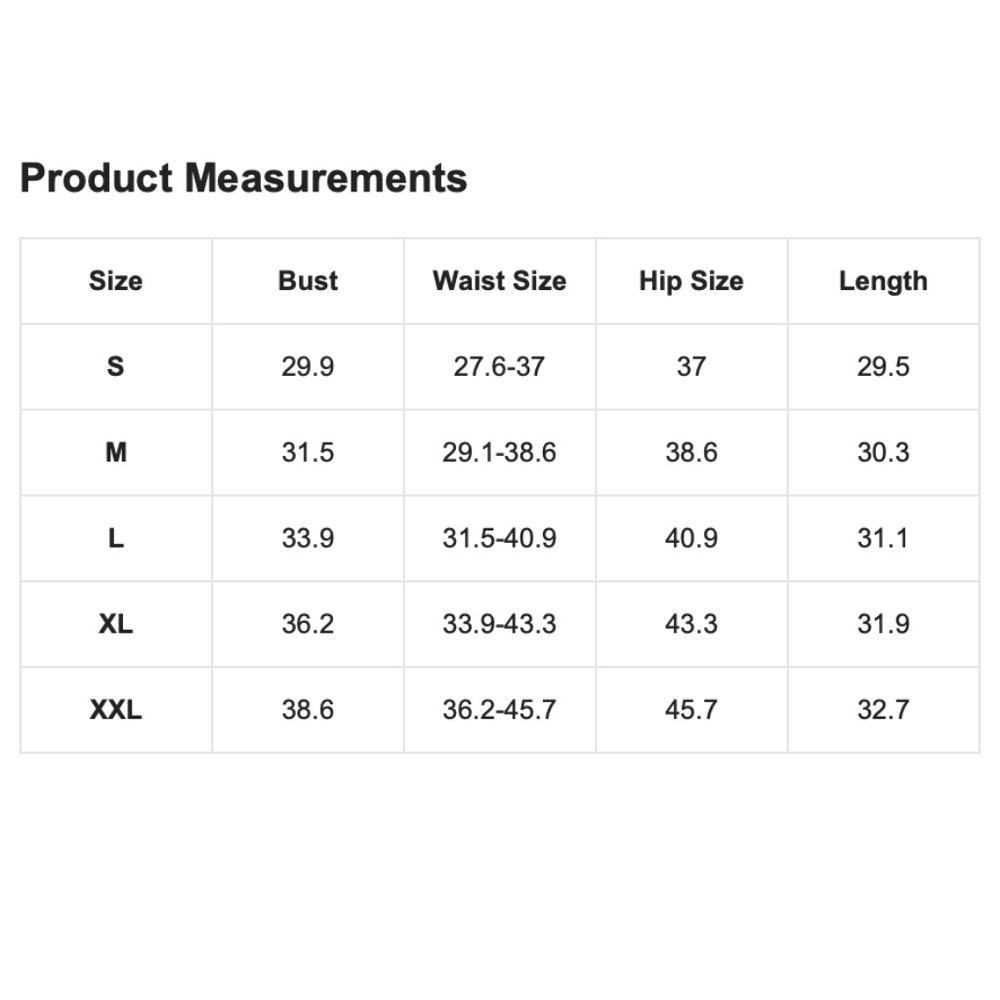Click the S size row label
The height and width of the screenshot is (1000, 1000).
116,366
